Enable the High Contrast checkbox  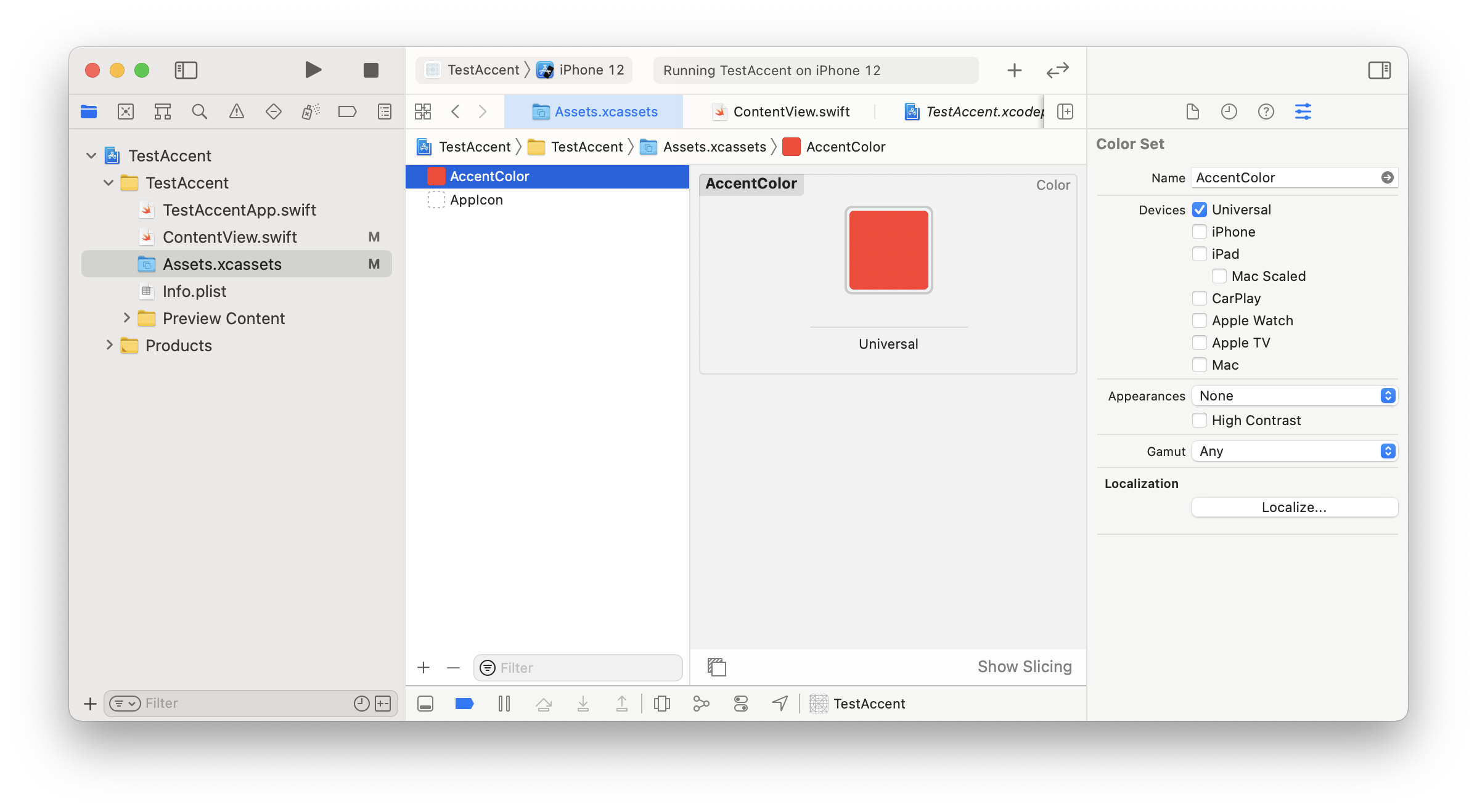pyautogui.click(x=1199, y=420)
